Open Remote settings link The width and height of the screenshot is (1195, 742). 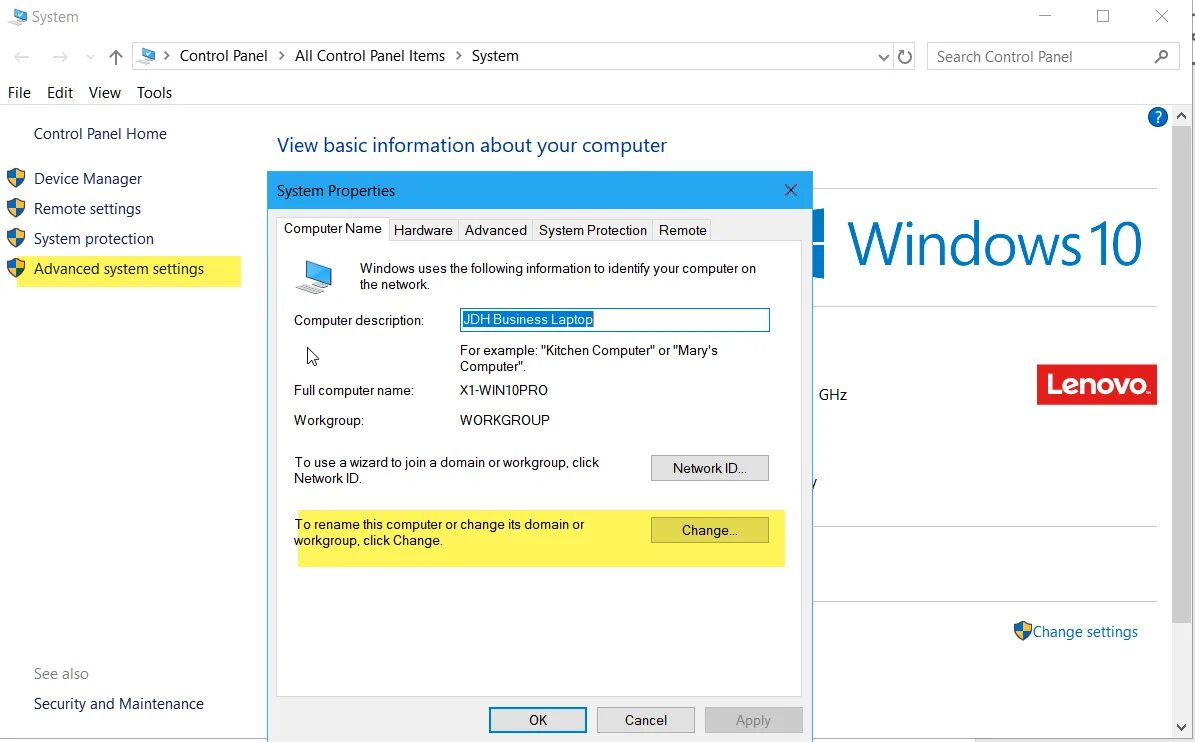87,208
